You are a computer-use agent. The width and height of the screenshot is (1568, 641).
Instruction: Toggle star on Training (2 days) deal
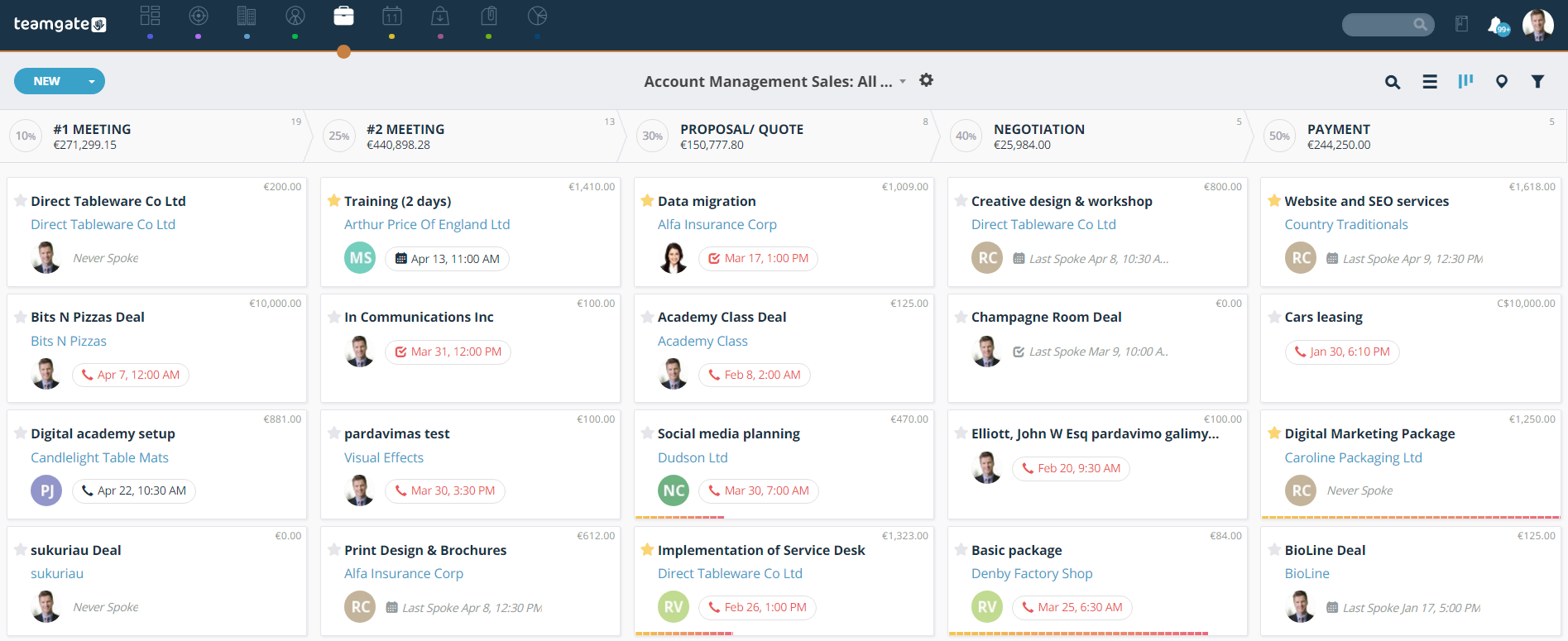(x=333, y=200)
